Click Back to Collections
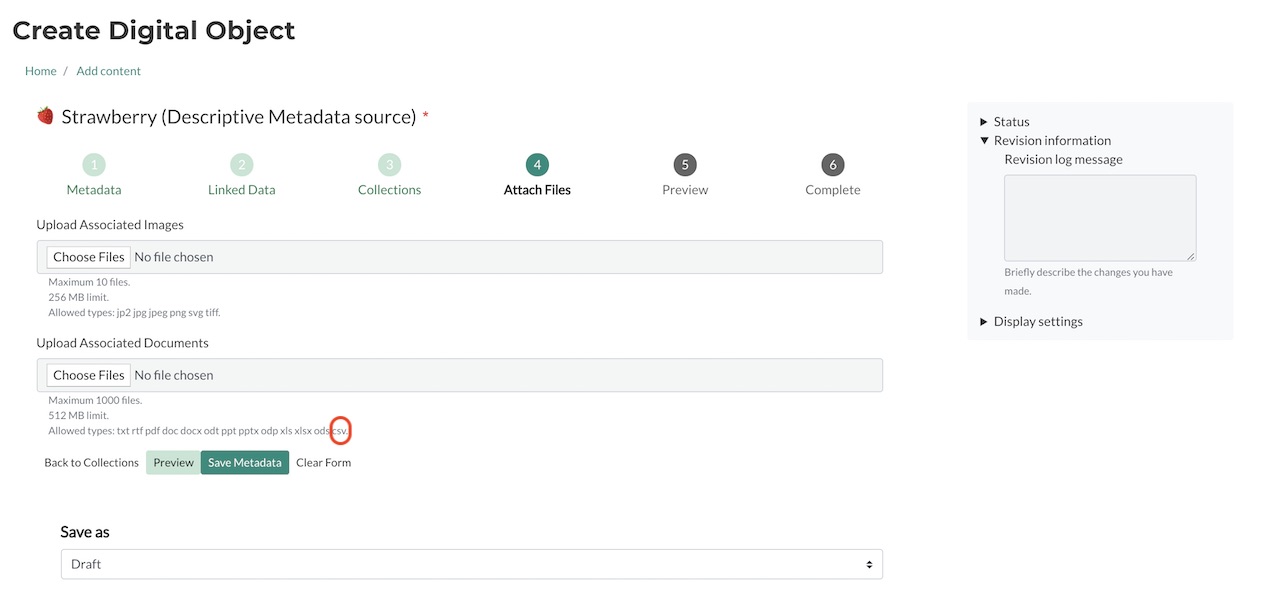The image size is (1280, 600). click(91, 463)
